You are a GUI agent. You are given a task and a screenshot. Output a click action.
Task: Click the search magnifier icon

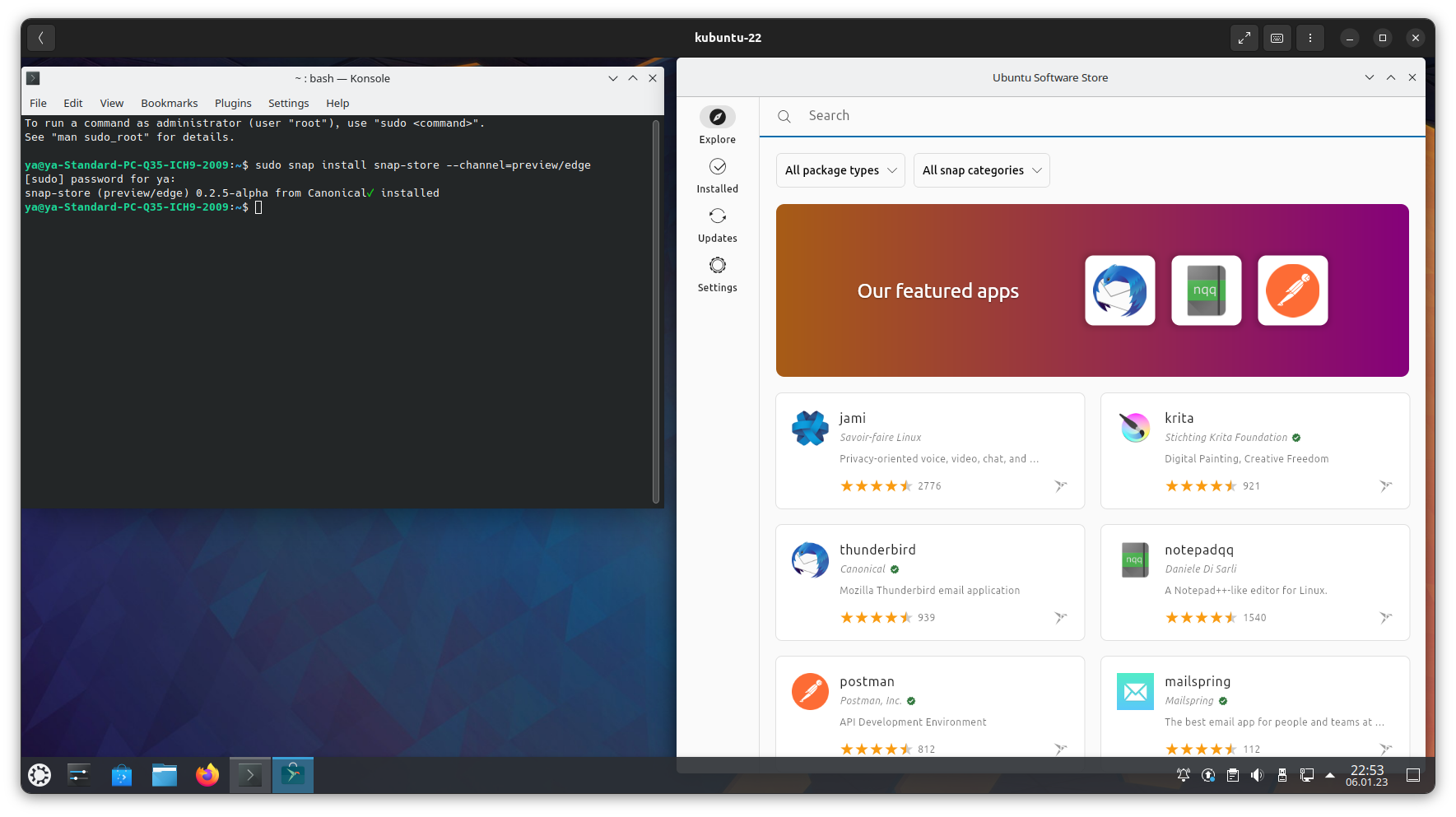click(784, 117)
